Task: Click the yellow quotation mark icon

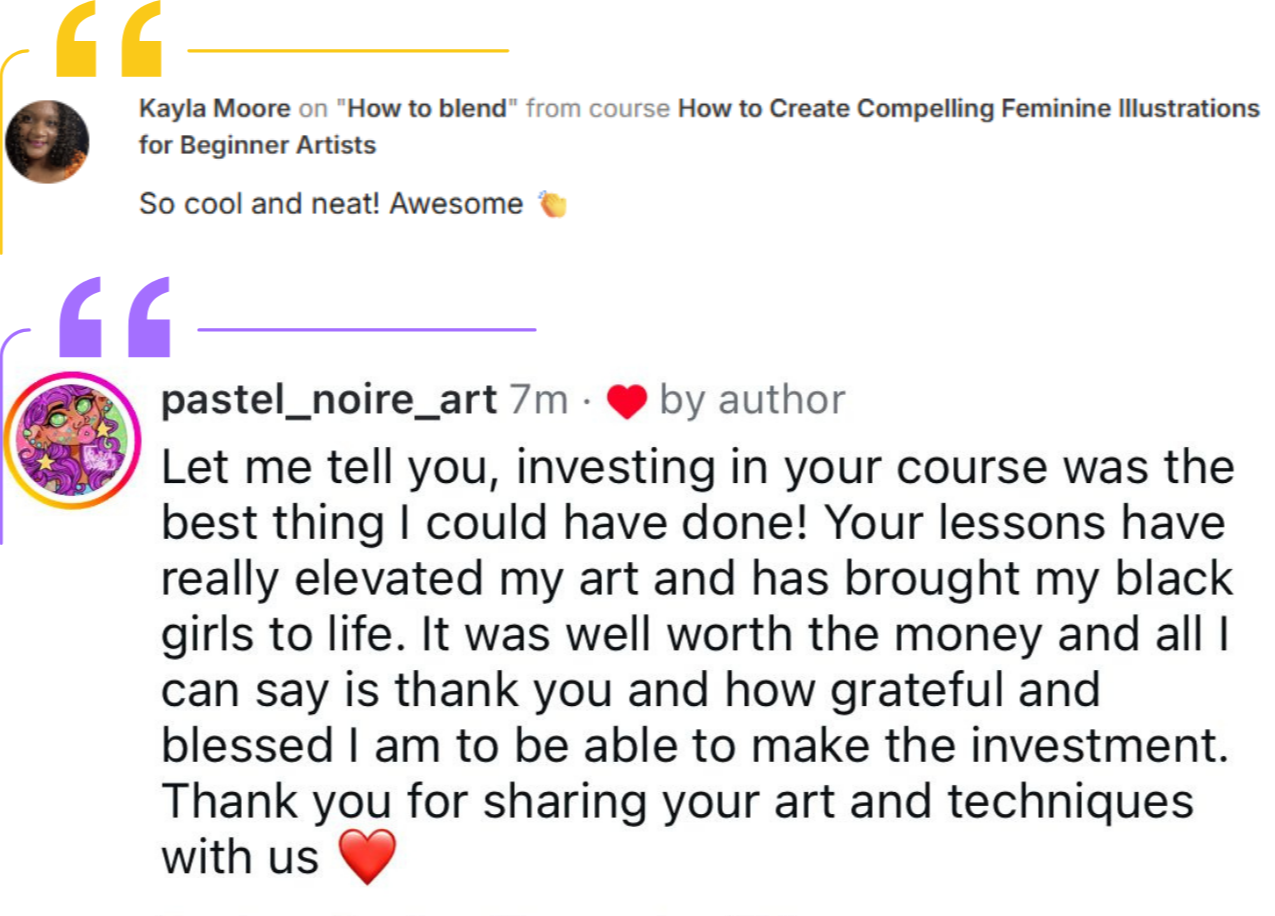Action: click(x=108, y=38)
